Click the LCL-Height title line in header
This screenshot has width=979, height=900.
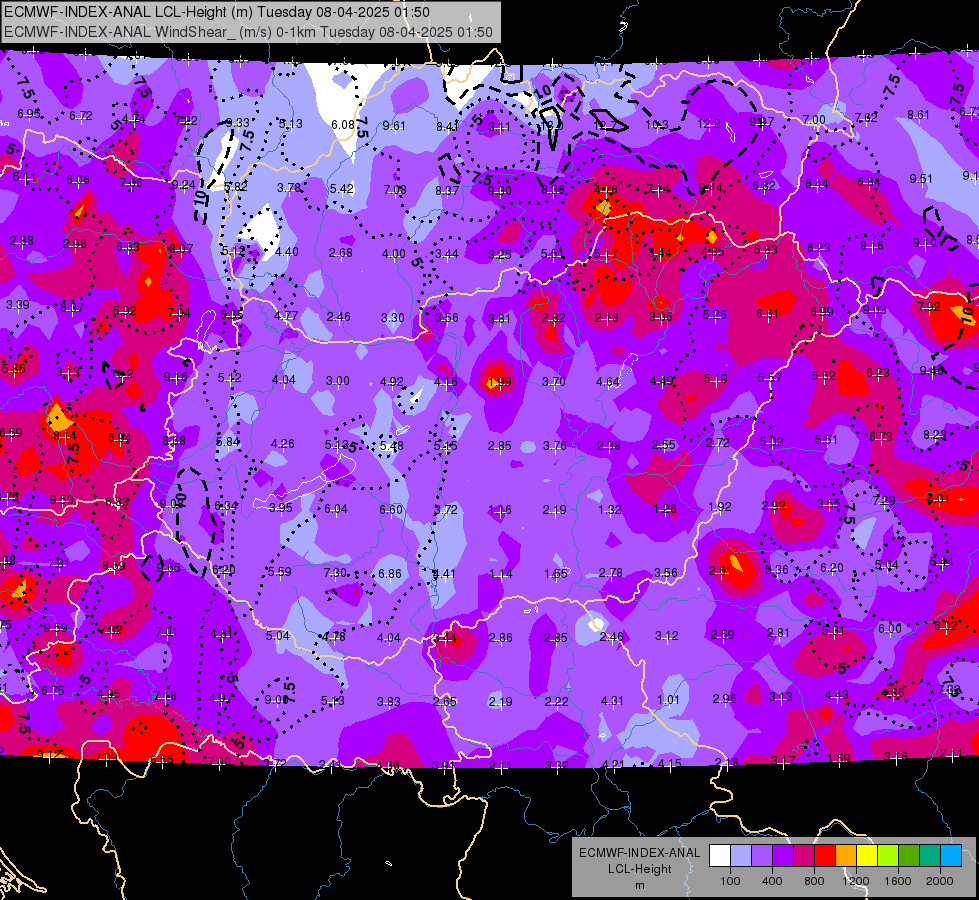point(217,12)
